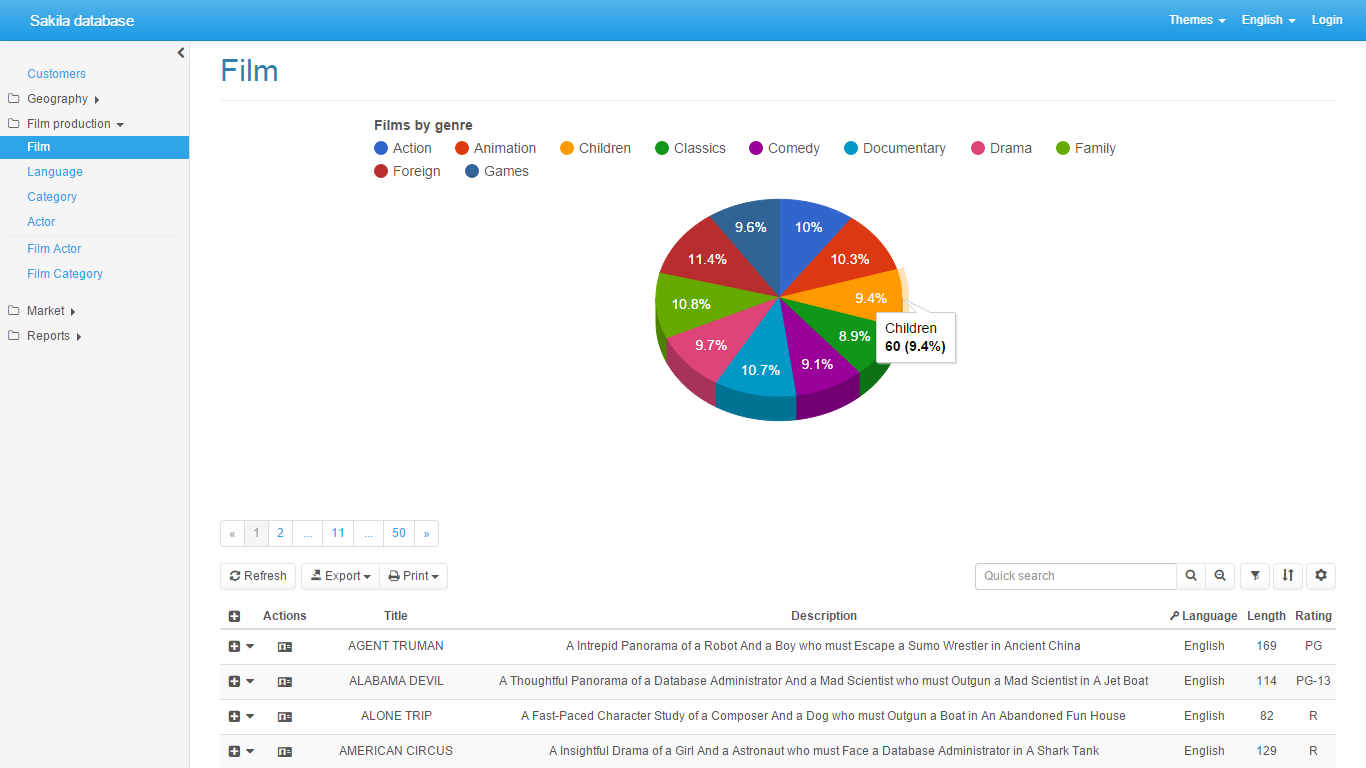
Task: Toggle the Foreign legend entry
Action: (x=406, y=172)
